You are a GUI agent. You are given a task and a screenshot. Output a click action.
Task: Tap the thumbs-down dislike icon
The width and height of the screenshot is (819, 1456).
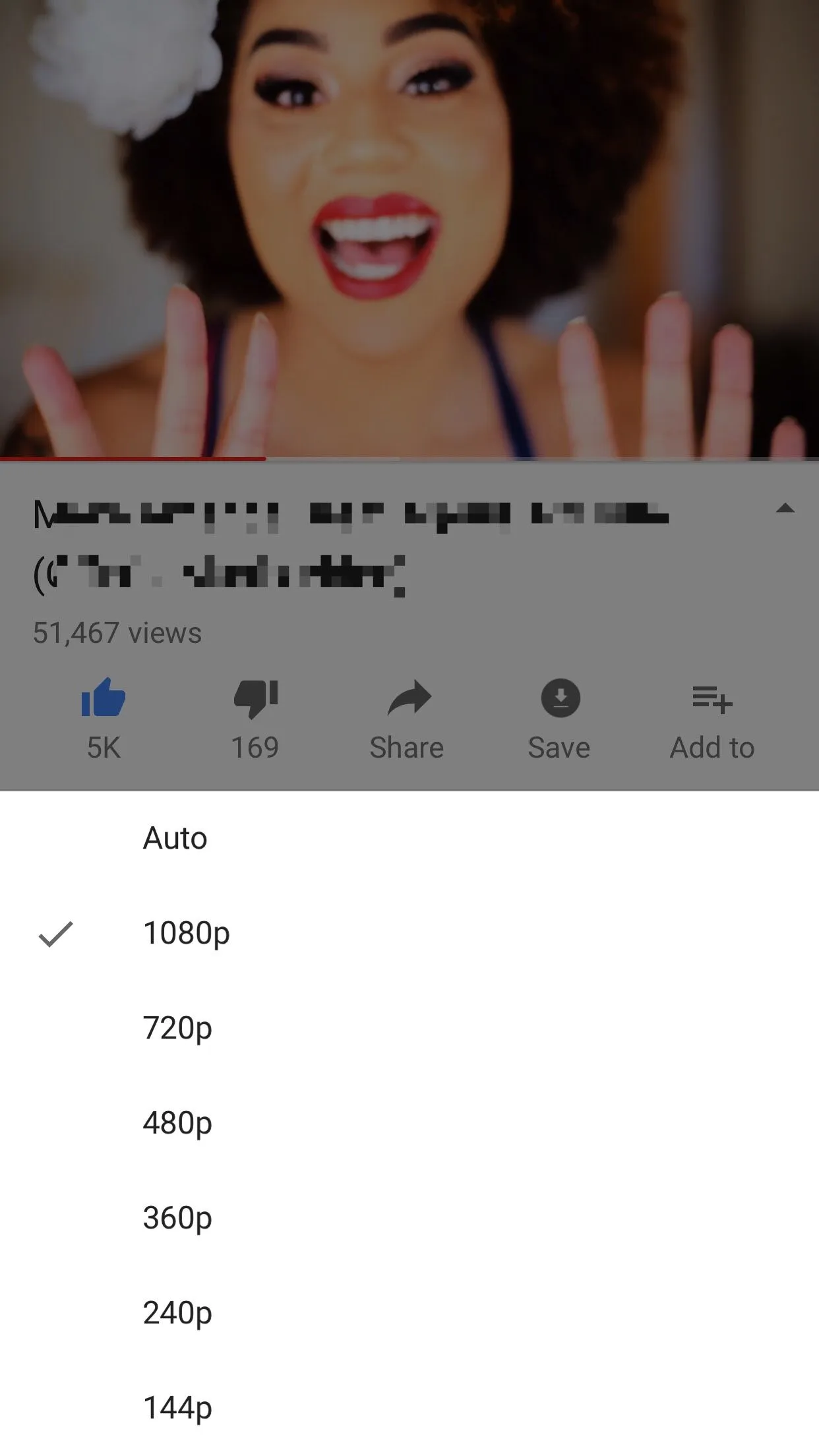tap(256, 698)
